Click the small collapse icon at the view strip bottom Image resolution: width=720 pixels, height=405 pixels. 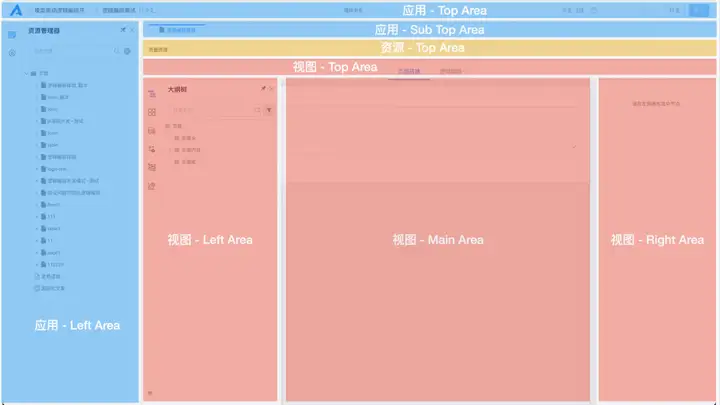coord(150,393)
